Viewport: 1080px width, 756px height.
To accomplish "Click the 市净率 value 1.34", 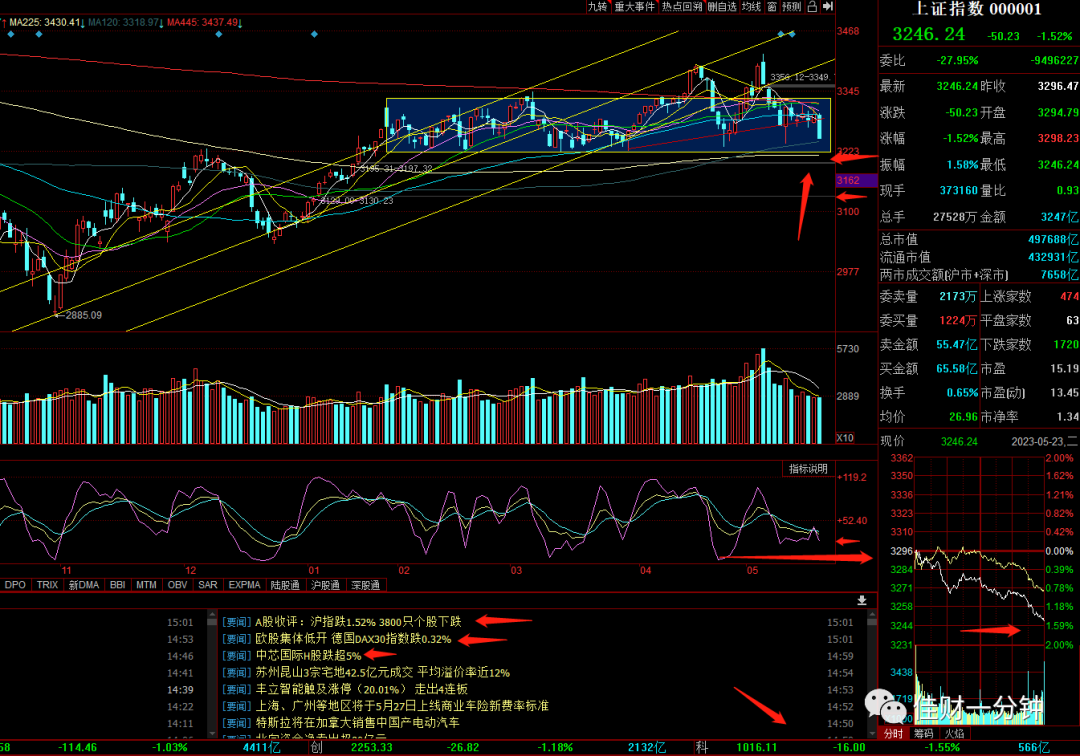I will coord(1068,417).
